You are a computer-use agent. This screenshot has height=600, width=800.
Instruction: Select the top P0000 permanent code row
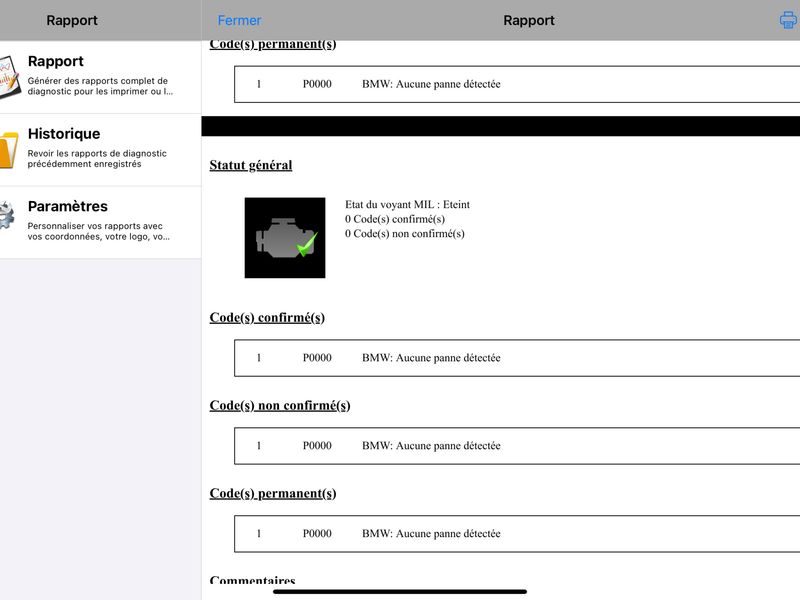[517, 84]
